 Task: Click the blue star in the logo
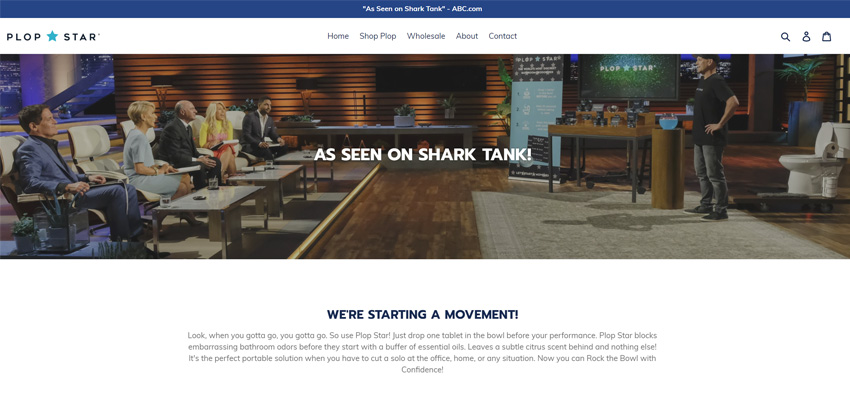(52, 36)
